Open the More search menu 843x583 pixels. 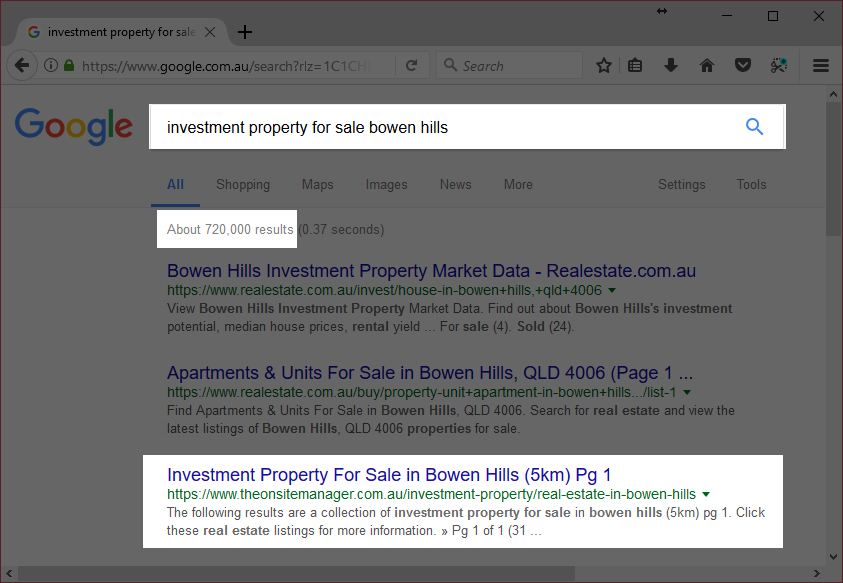[x=518, y=184]
